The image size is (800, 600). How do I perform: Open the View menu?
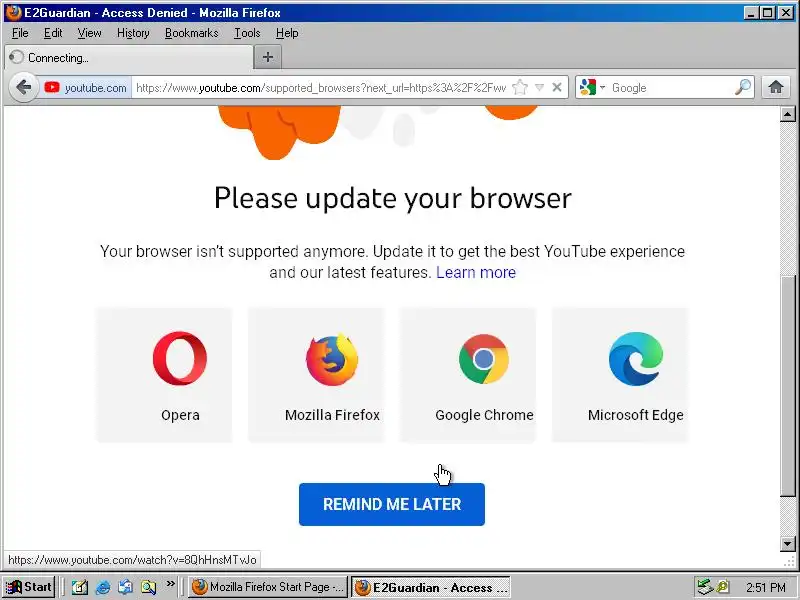click(89, 33)
